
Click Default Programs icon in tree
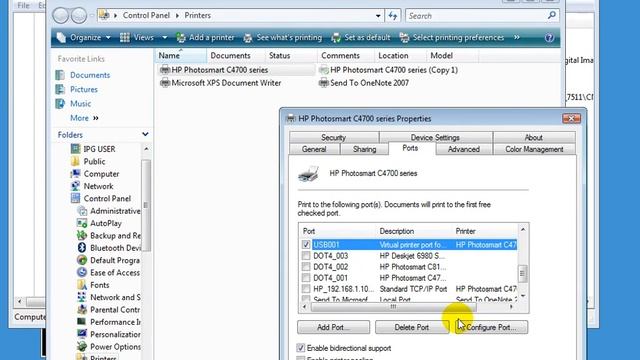pos(82,260)
